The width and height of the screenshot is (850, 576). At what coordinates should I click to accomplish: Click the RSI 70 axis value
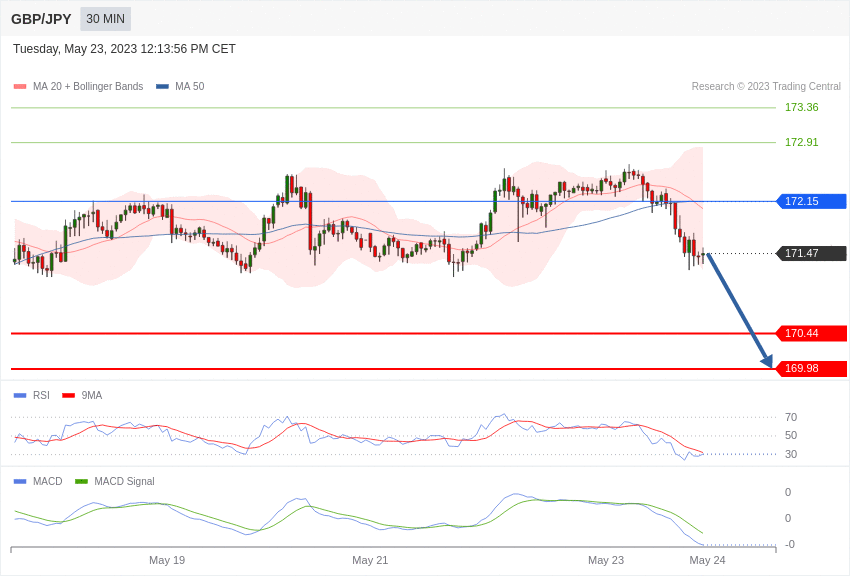click(791, 418)
